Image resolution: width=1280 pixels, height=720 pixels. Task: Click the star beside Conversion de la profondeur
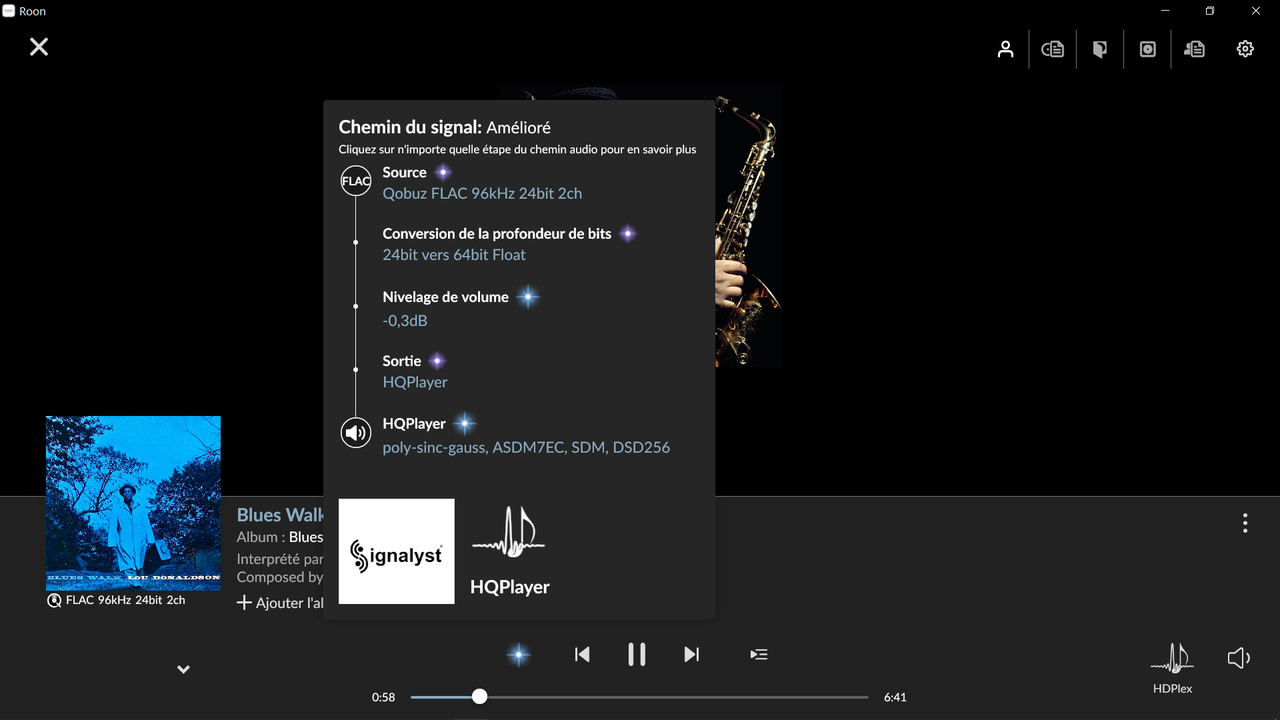[x=627, y=233]
